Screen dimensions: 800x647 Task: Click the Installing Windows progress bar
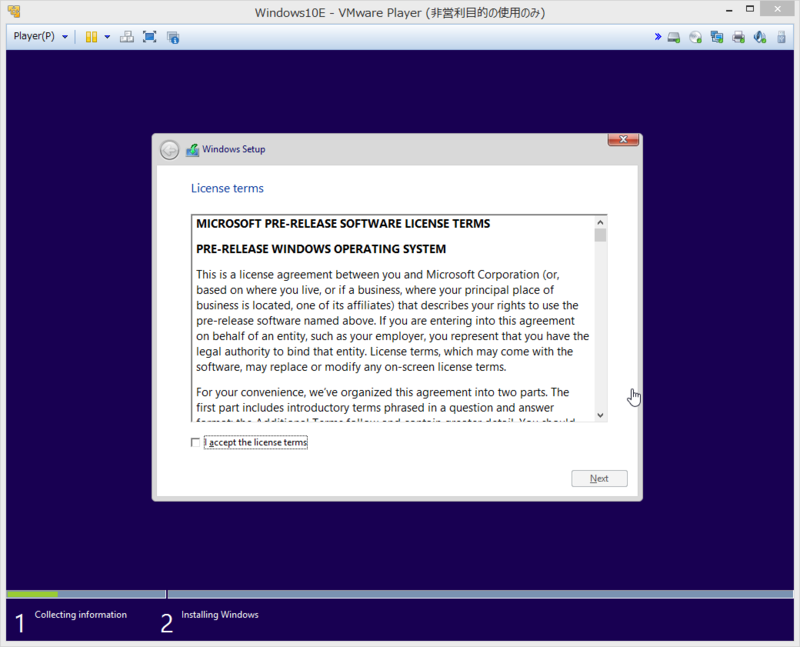(x=481, y=594)
